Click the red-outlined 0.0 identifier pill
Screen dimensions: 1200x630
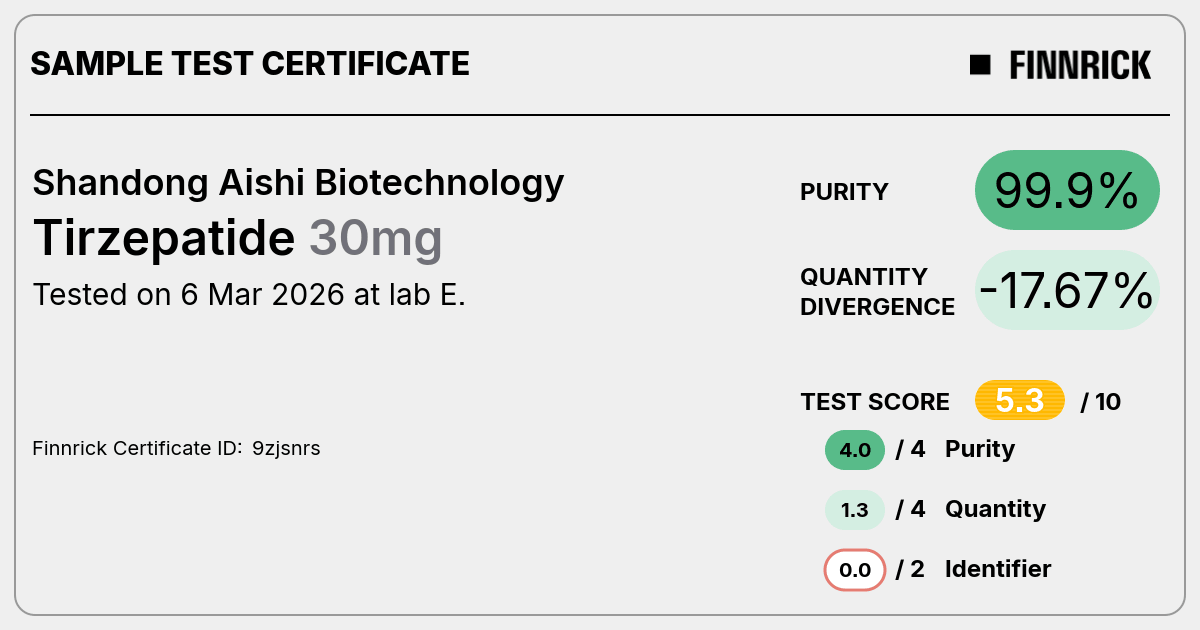pos(855,570)
